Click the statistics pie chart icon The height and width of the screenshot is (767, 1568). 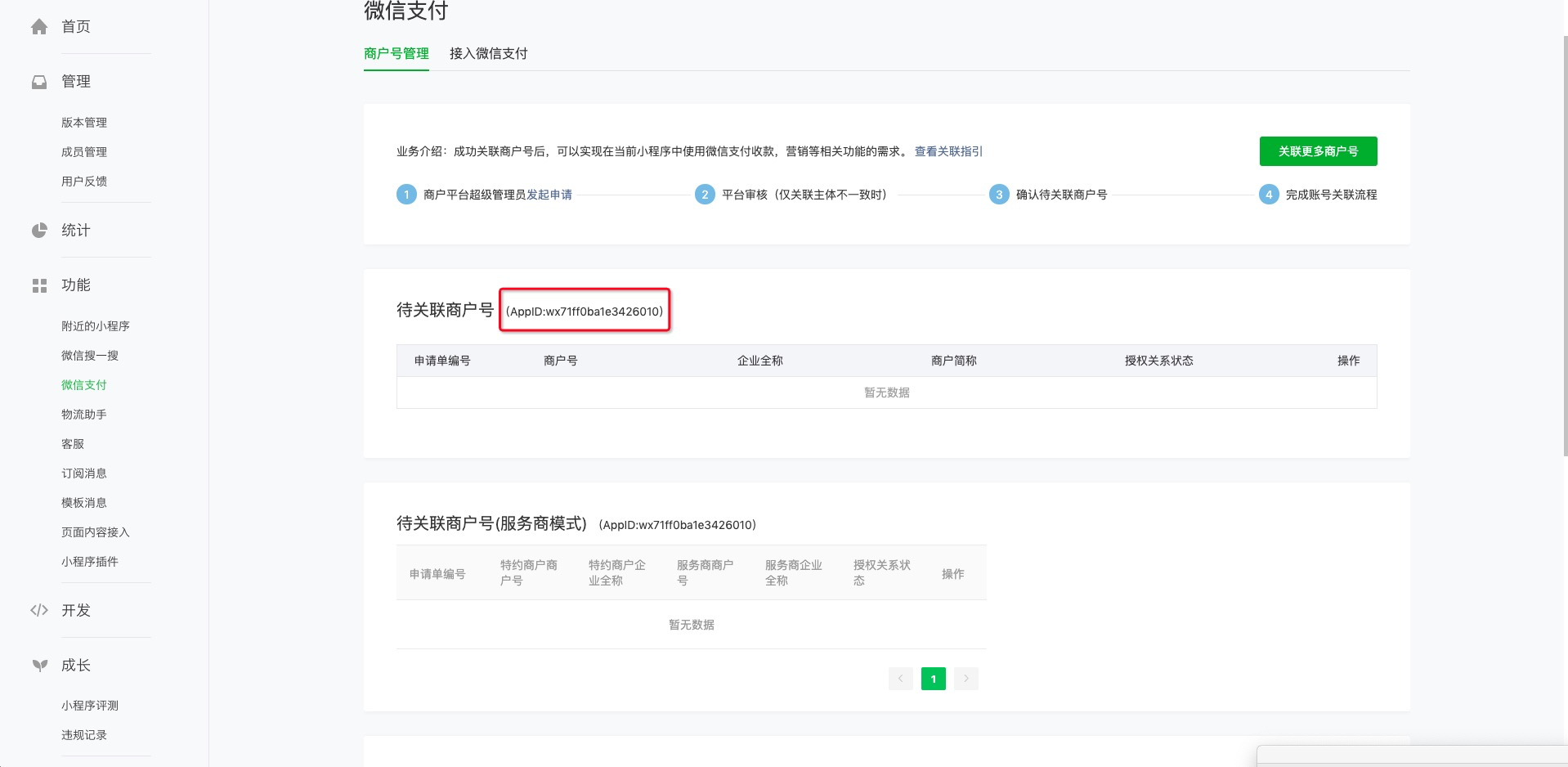(x=39, y=231)
